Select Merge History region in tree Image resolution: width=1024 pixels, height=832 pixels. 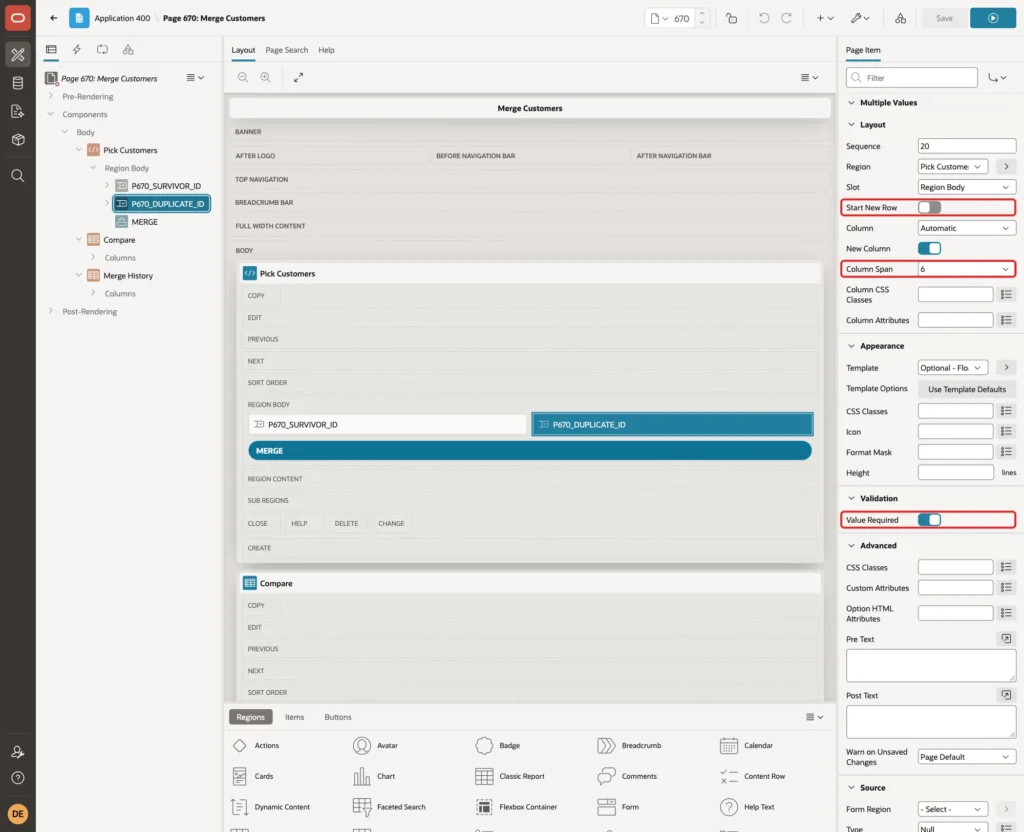pos(127,276)
